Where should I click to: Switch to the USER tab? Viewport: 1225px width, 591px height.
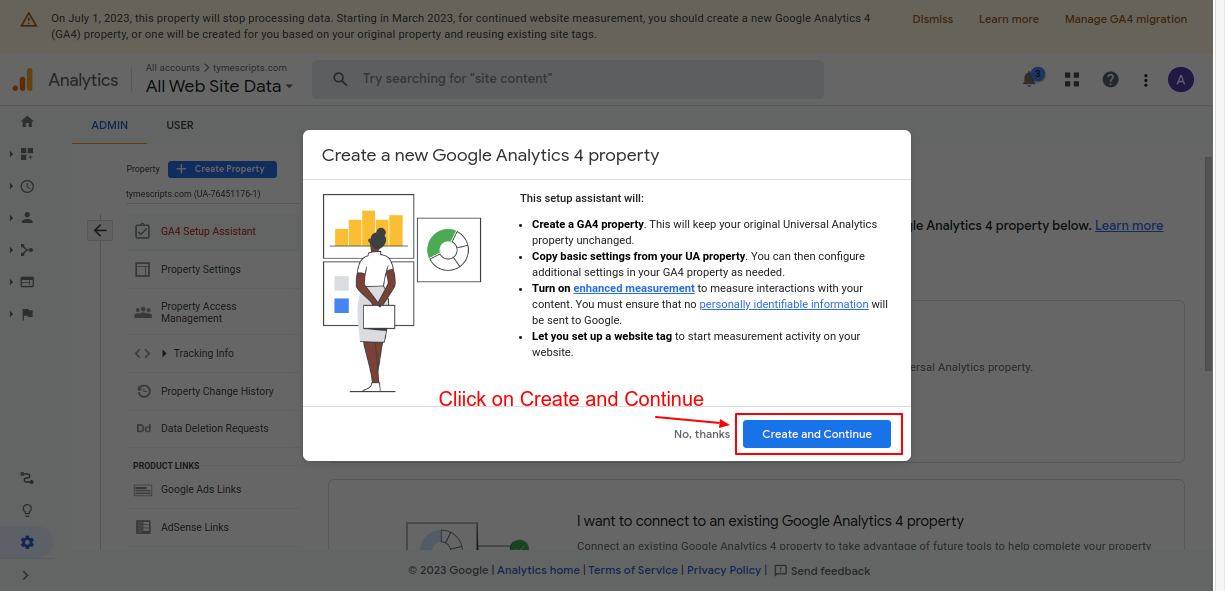pos(180,125)
